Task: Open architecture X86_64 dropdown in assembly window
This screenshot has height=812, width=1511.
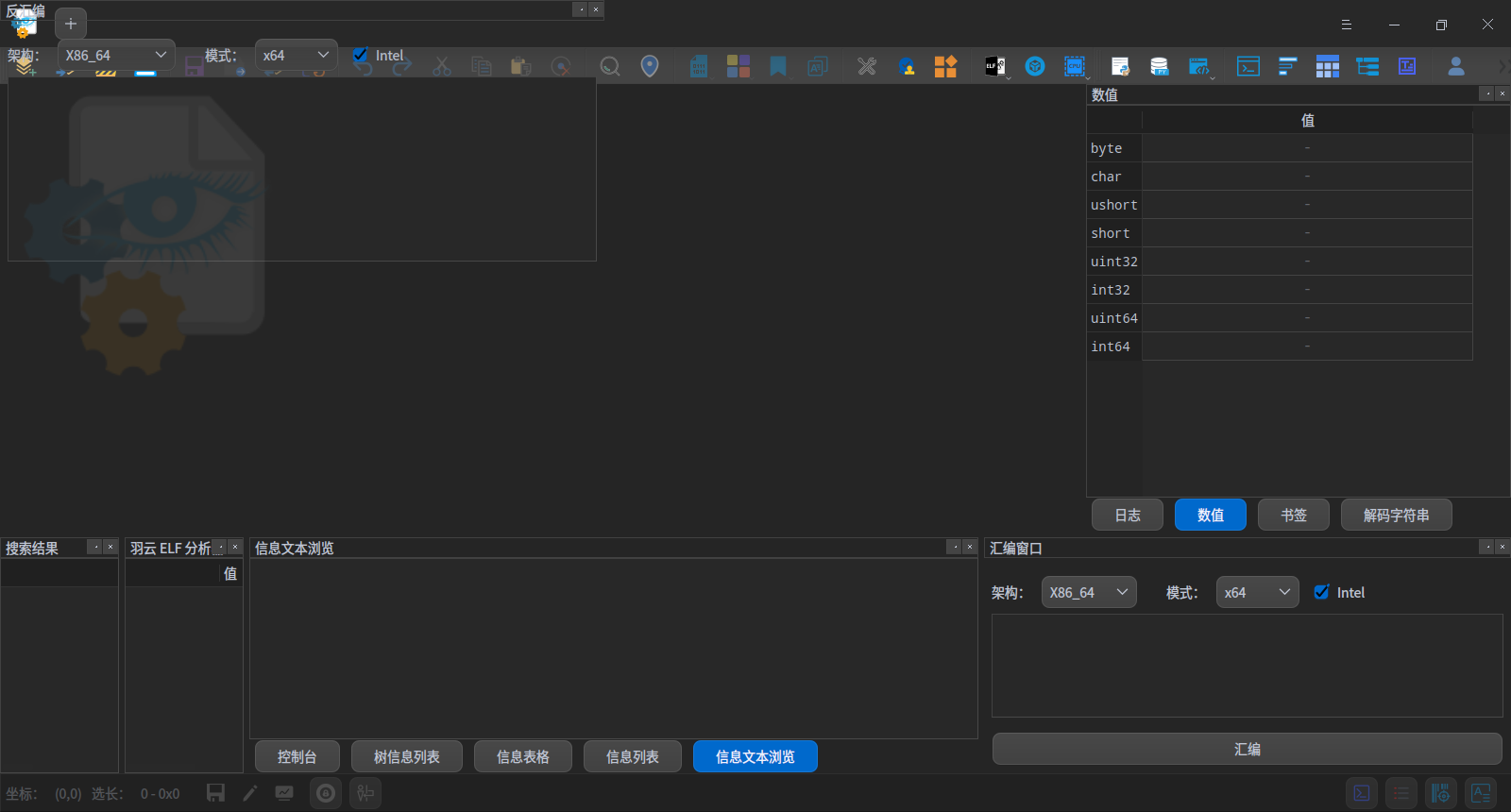Action: tap(1088, 592)
